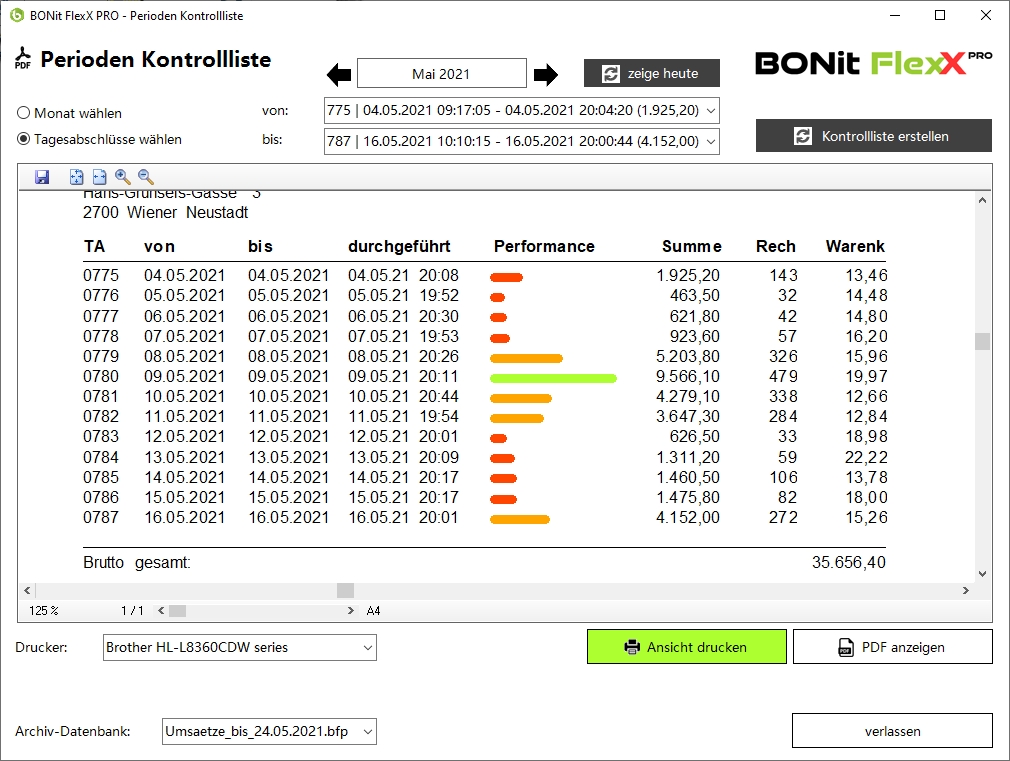Zoom out with magnifier minus icon
This screenshot has width=1010, height=761.
click(x=146, y=177)
